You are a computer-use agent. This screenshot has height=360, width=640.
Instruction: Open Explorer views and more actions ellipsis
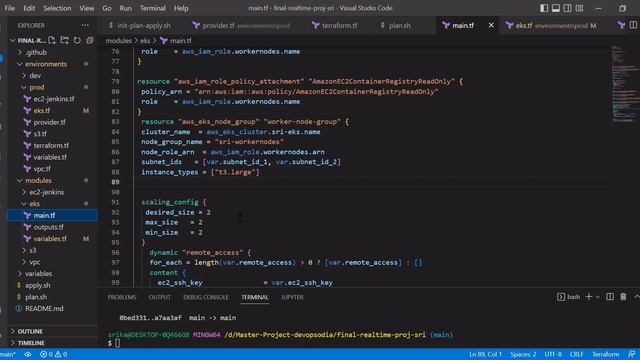[x=85, y=25]
